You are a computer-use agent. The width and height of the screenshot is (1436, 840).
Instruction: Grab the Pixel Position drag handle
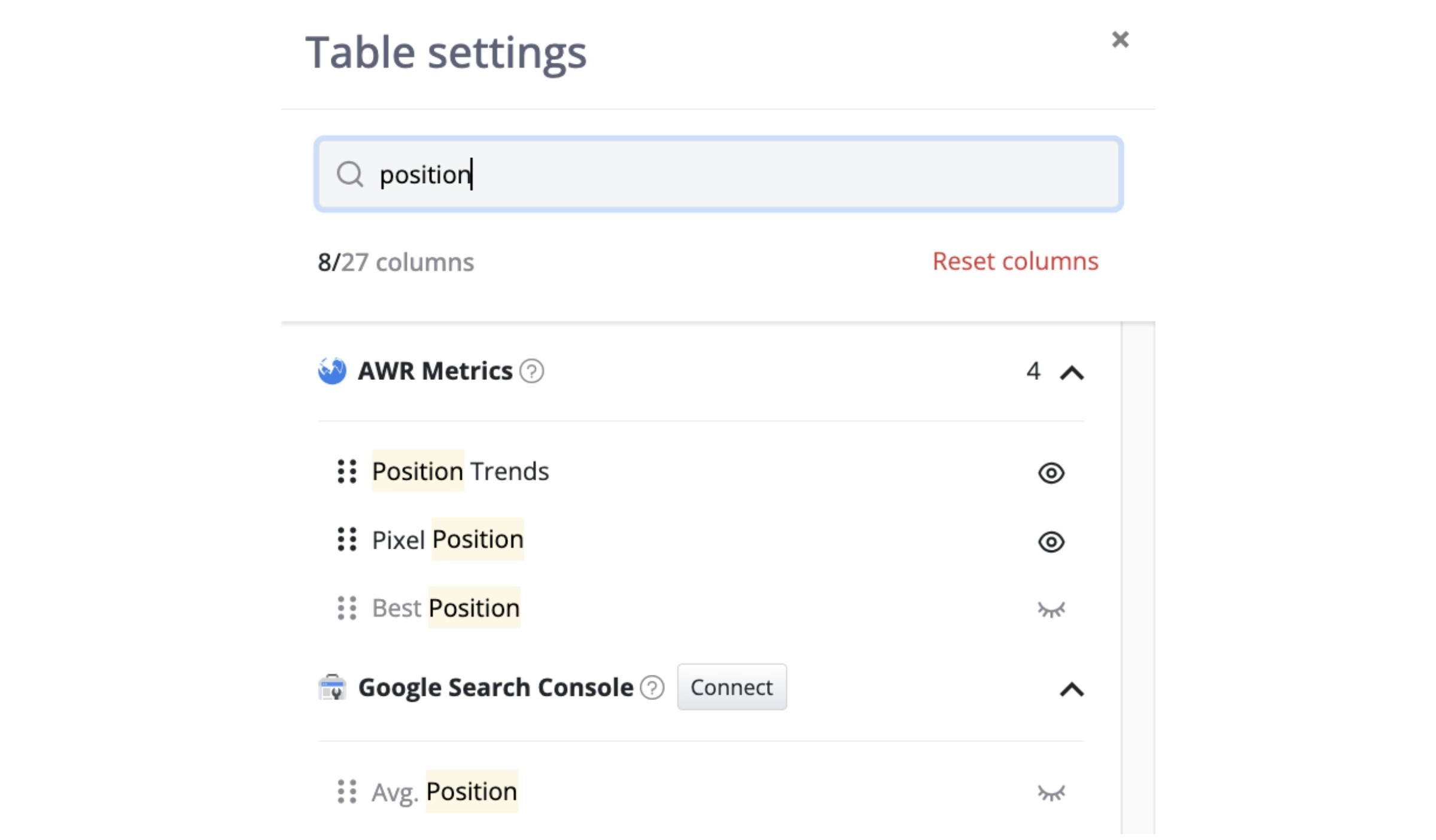[x=347, y=539]
